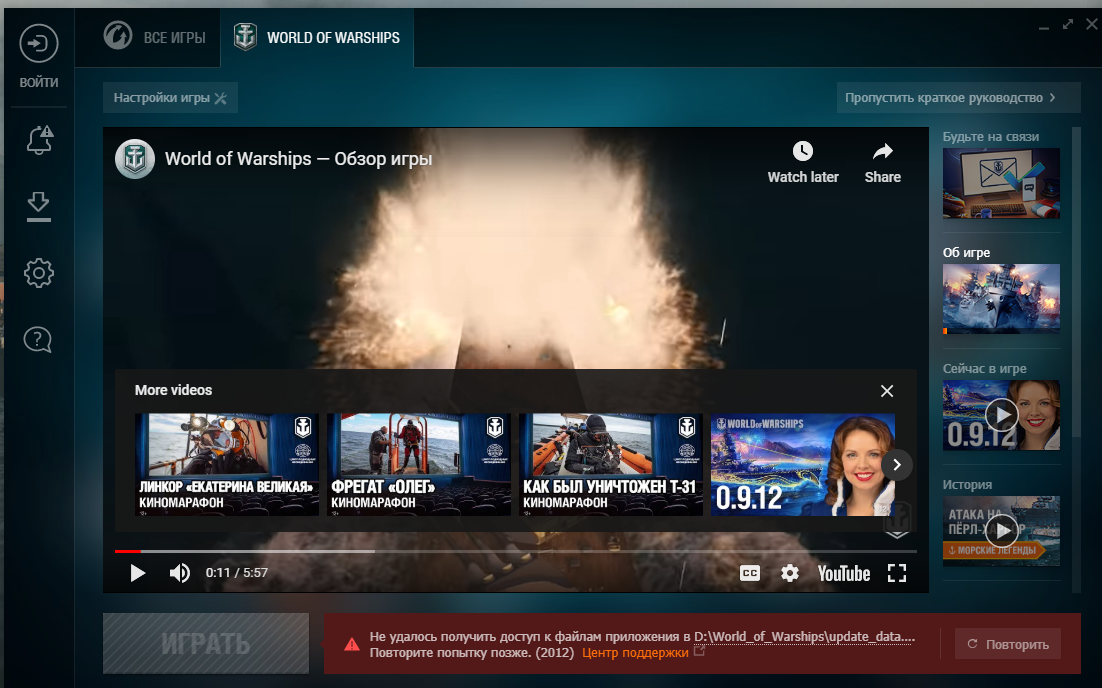Screen dimensions: 1102x688
Task: Open launcher settings gear in sidebar
Action: click(x=39, y=273)
